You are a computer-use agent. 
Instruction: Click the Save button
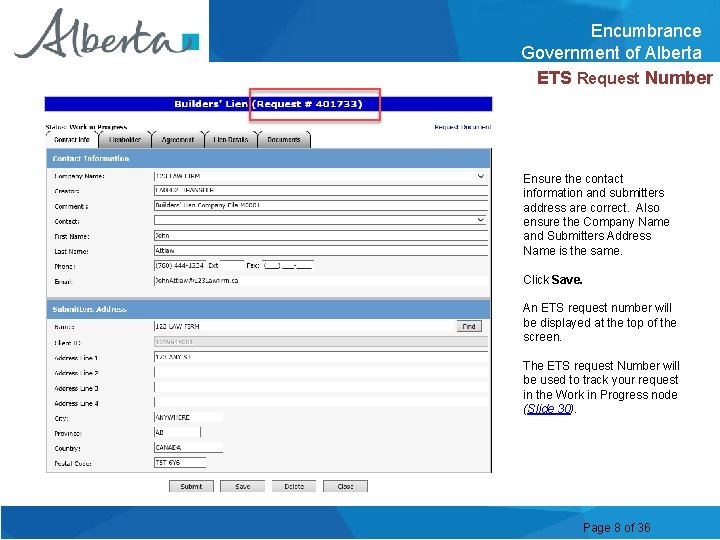pos(242,486)
